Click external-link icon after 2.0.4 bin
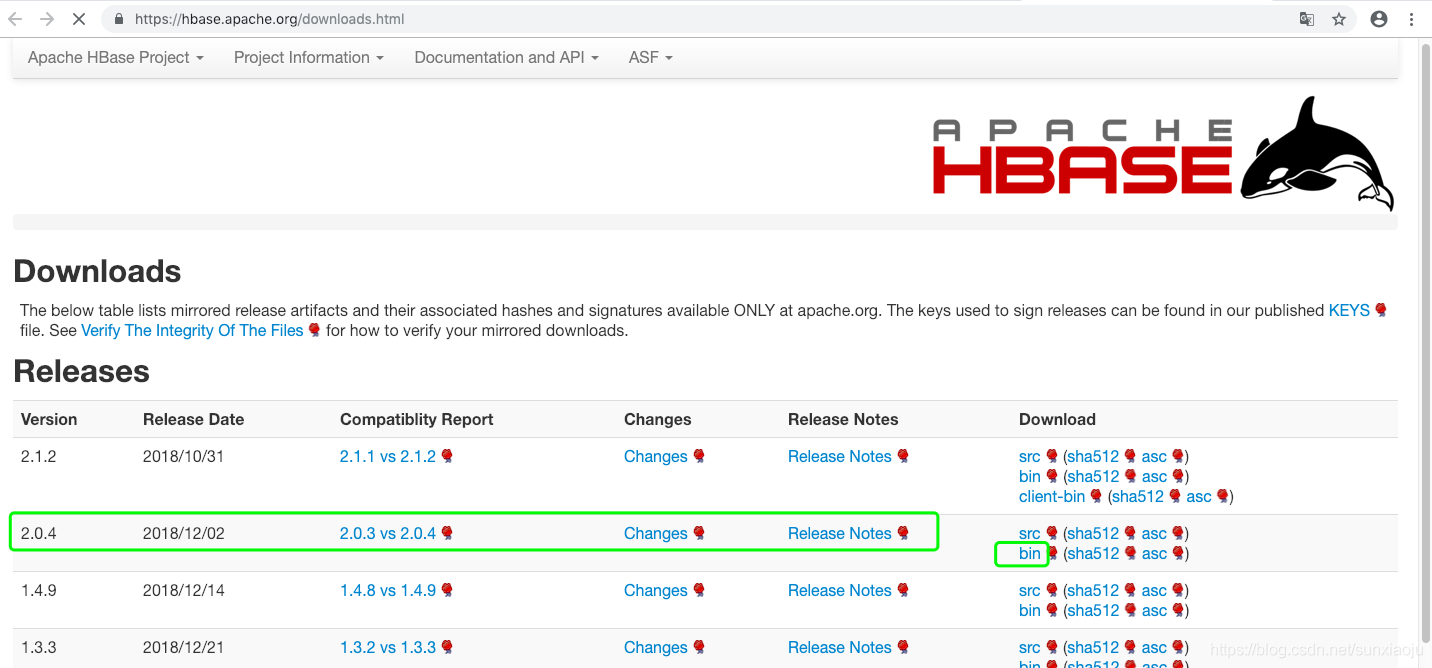The height and width of the screenshot is (668, 1432). (1052, 553)
